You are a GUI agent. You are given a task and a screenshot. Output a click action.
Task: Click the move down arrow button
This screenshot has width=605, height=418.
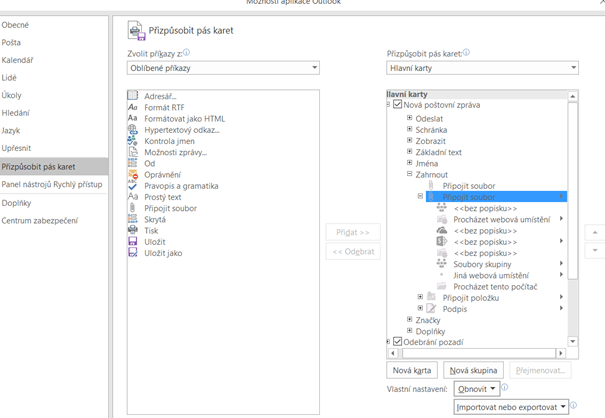tap(595, 250)
